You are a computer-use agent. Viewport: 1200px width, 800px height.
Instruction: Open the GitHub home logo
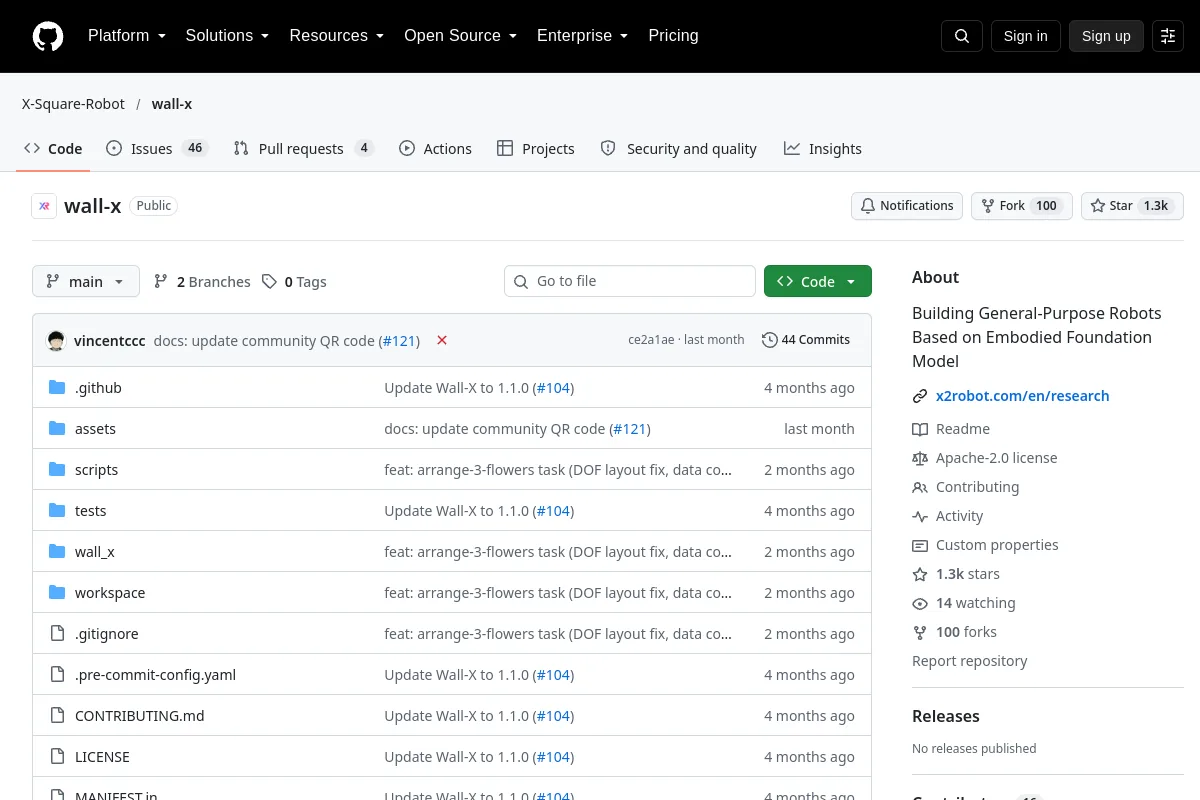point(48,36)
